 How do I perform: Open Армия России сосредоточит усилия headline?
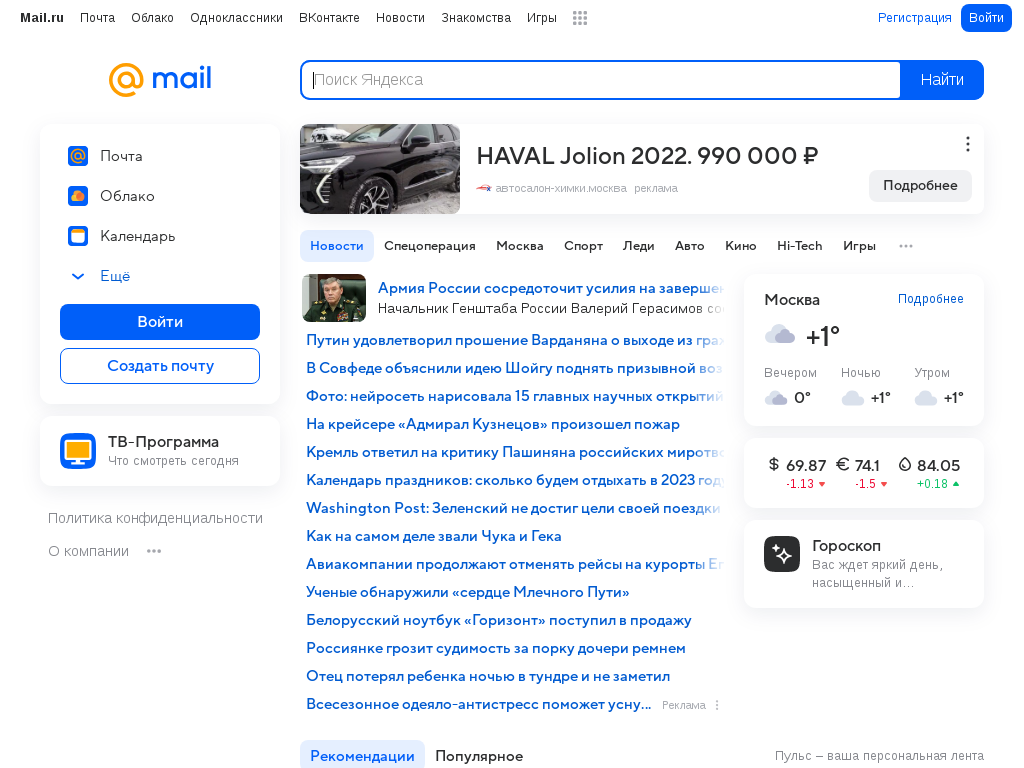[x=551, y=288]
